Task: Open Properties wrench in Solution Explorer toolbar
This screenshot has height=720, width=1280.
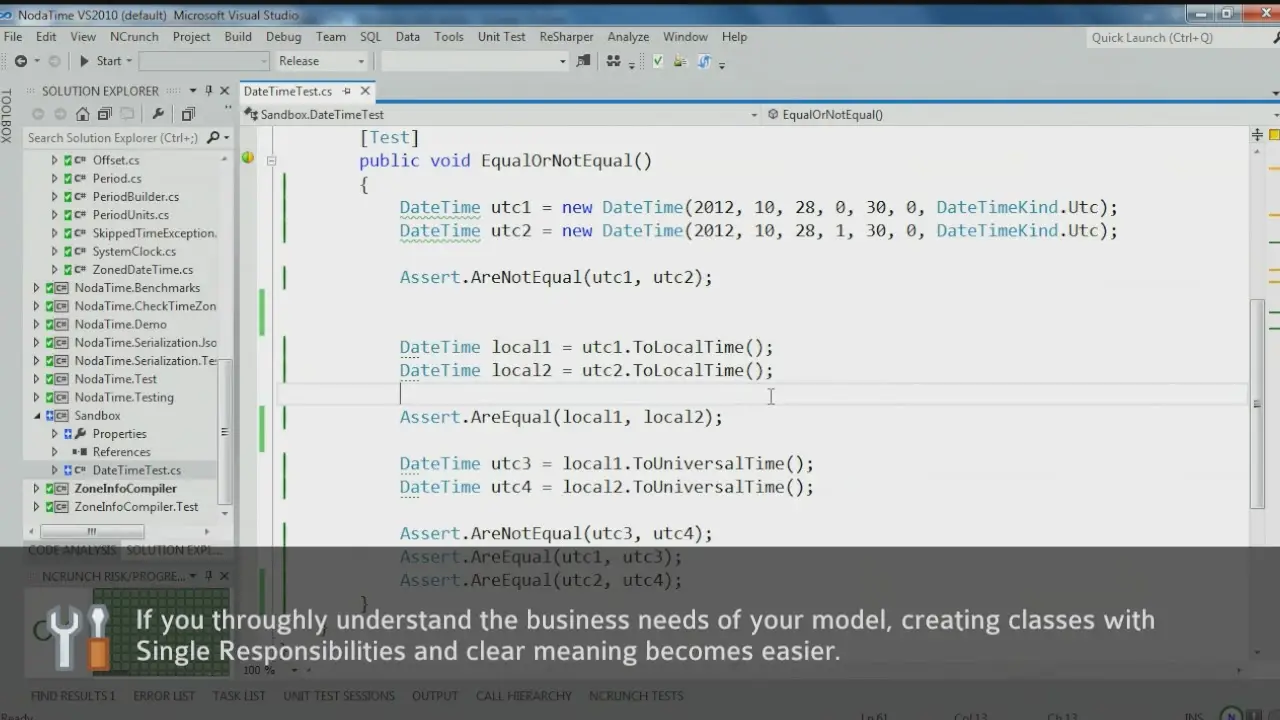Action: 158,114
